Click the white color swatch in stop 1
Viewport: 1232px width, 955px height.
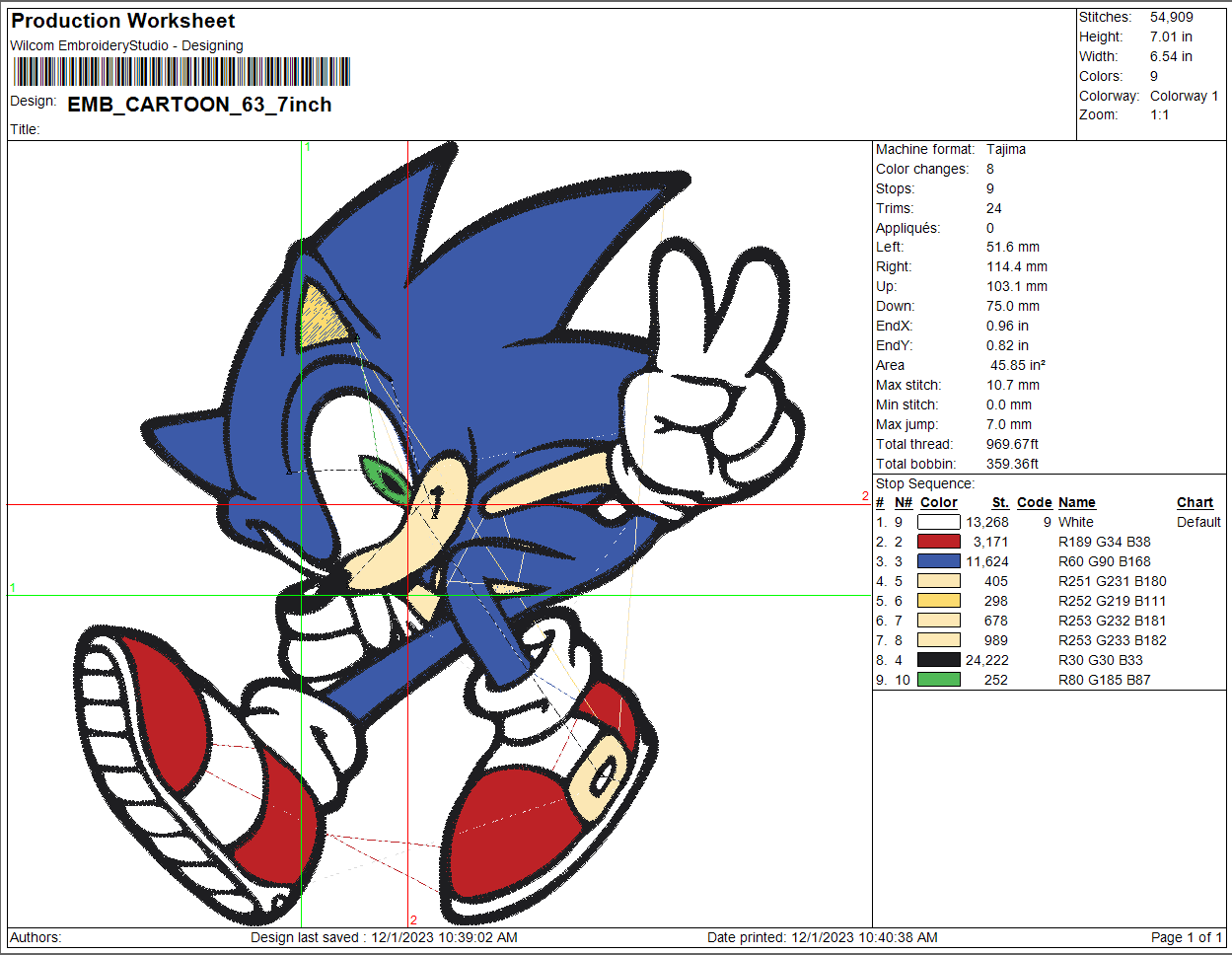[939, 522]
